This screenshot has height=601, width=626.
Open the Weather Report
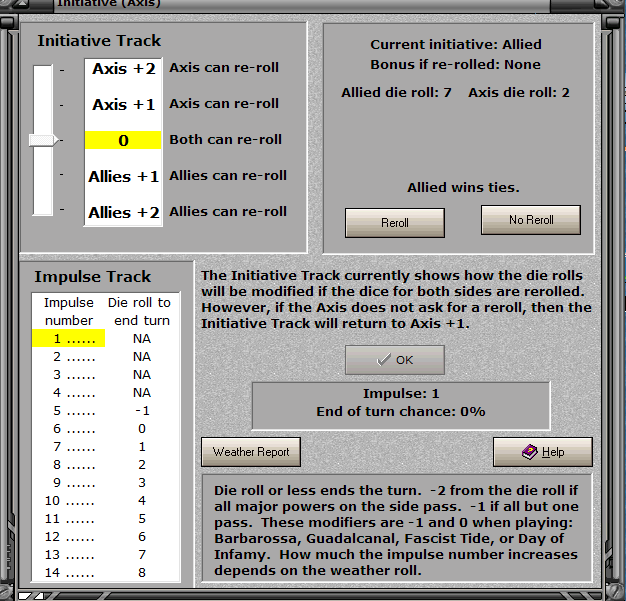(x=251, y=452)
